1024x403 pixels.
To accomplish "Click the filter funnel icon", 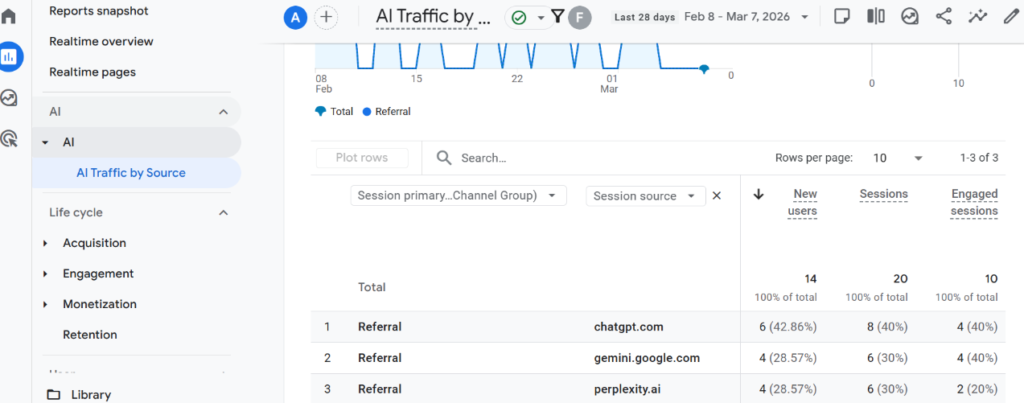I will click(558, 17).
